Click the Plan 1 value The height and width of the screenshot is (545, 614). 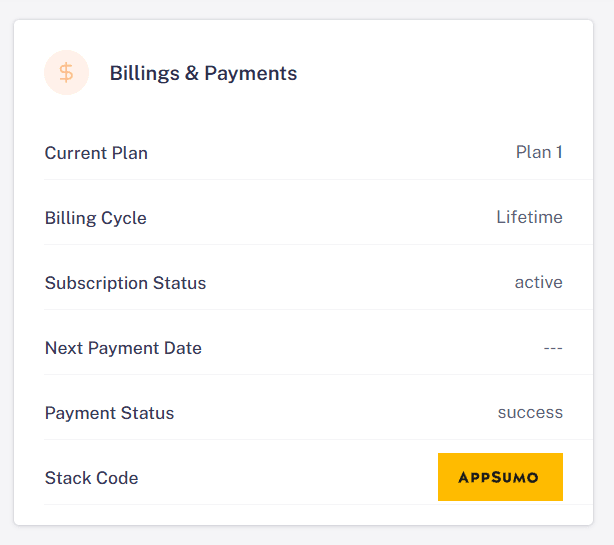(x=539, y=152)
